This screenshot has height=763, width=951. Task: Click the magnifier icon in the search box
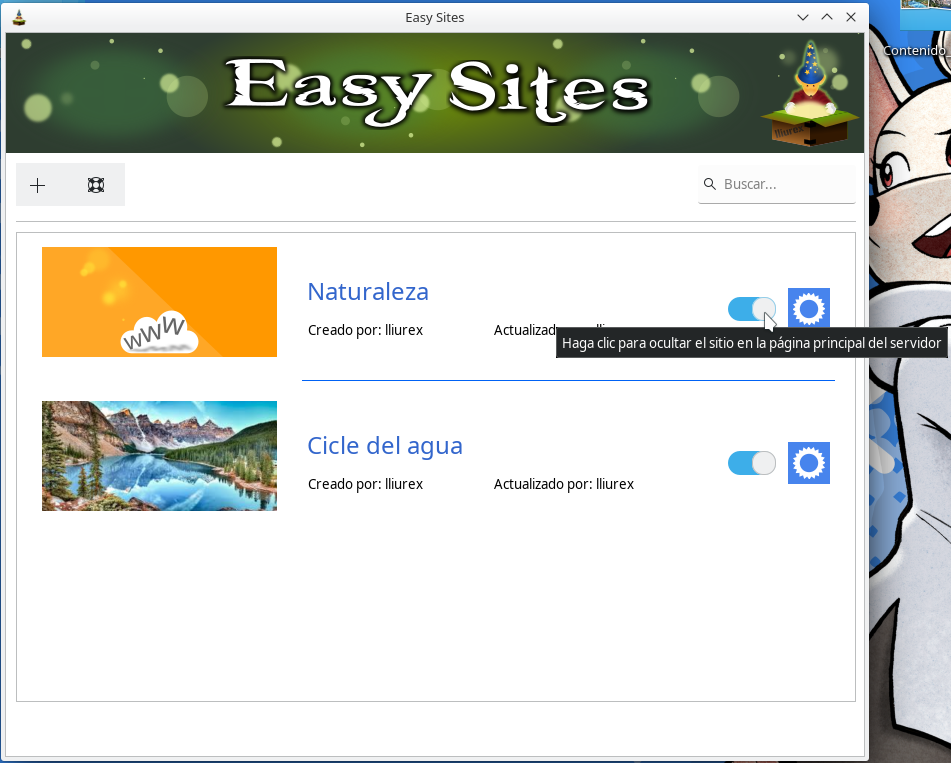coord(710,184)
